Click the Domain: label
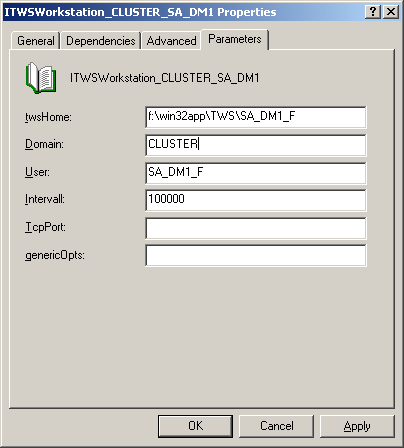 coord(44,144)
